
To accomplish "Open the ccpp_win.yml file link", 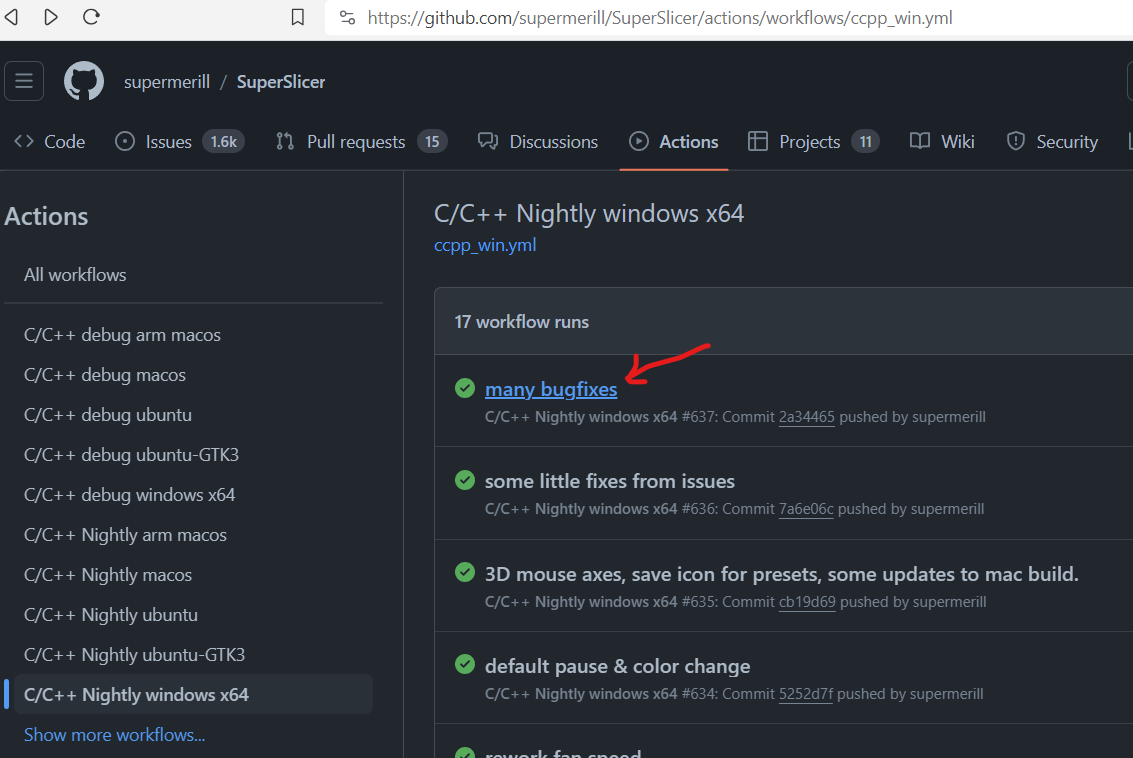I will click(x=484, y=244).
